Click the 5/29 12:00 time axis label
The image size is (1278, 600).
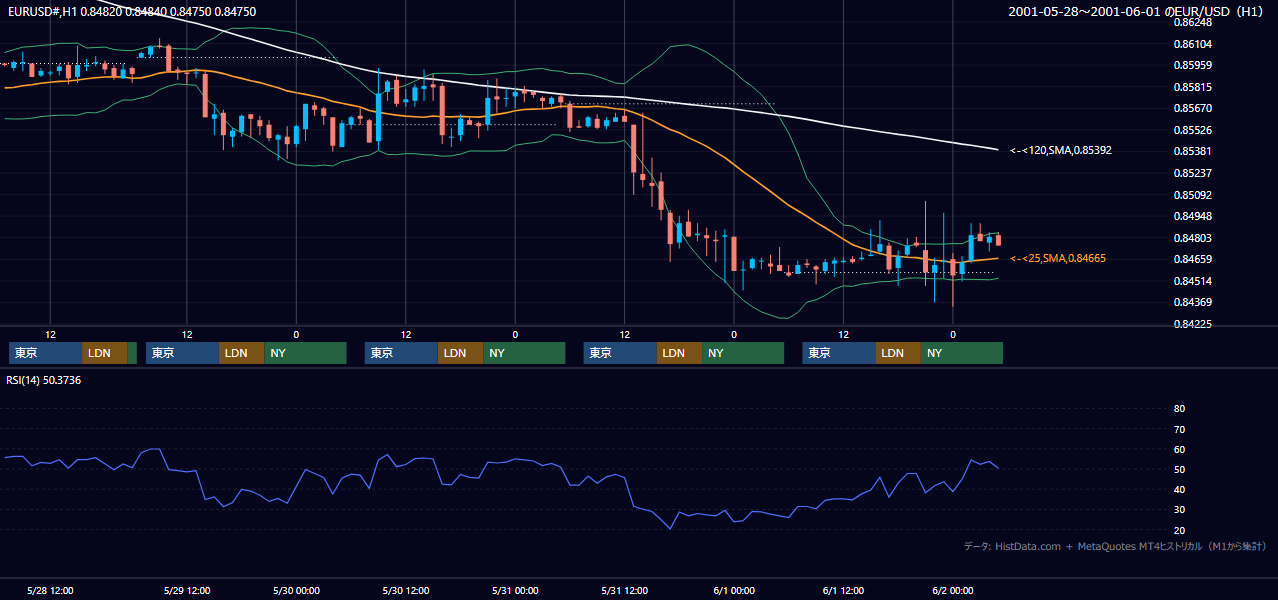[x=187, y=591]
